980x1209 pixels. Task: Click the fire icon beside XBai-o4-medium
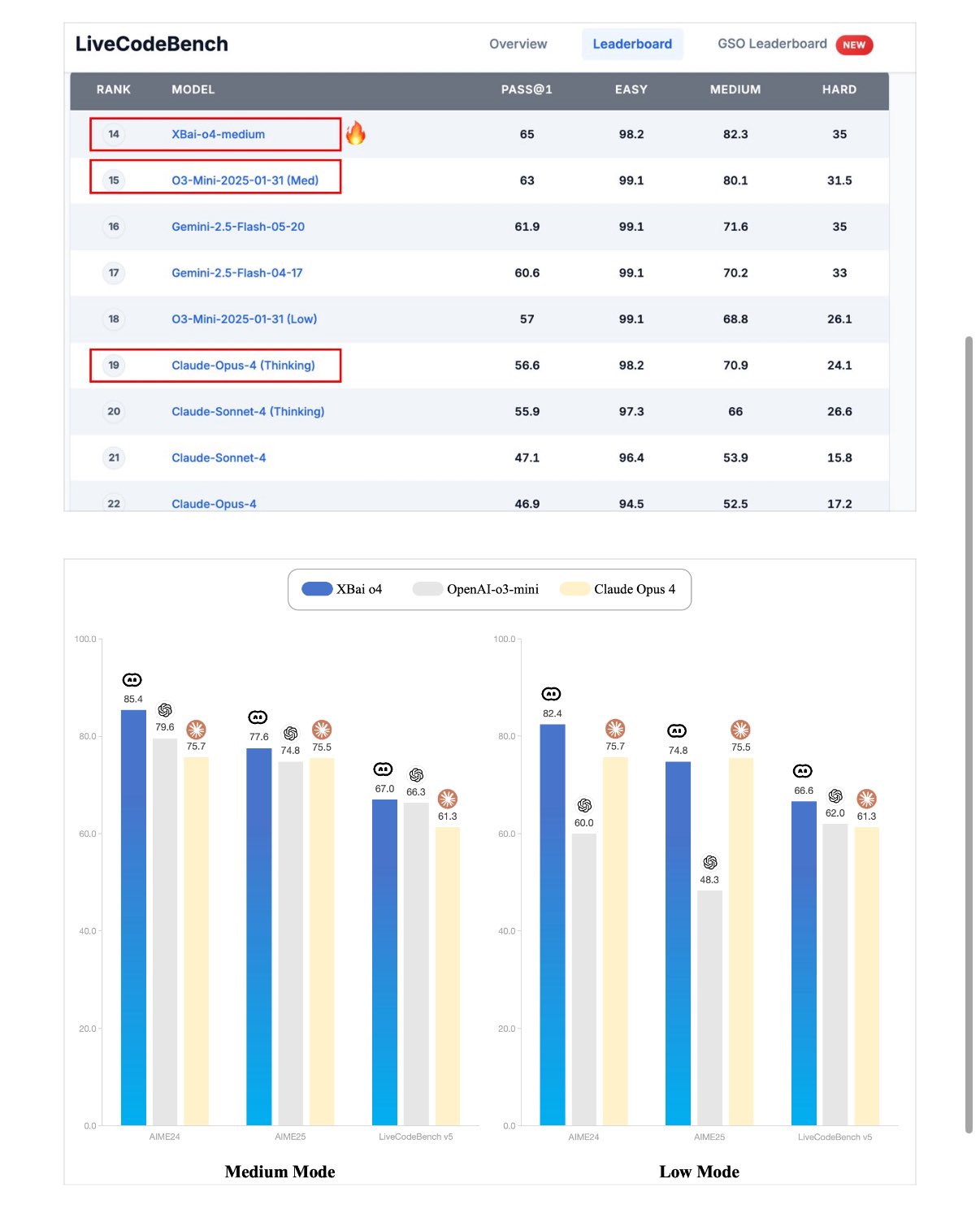[x=355, y=133]
